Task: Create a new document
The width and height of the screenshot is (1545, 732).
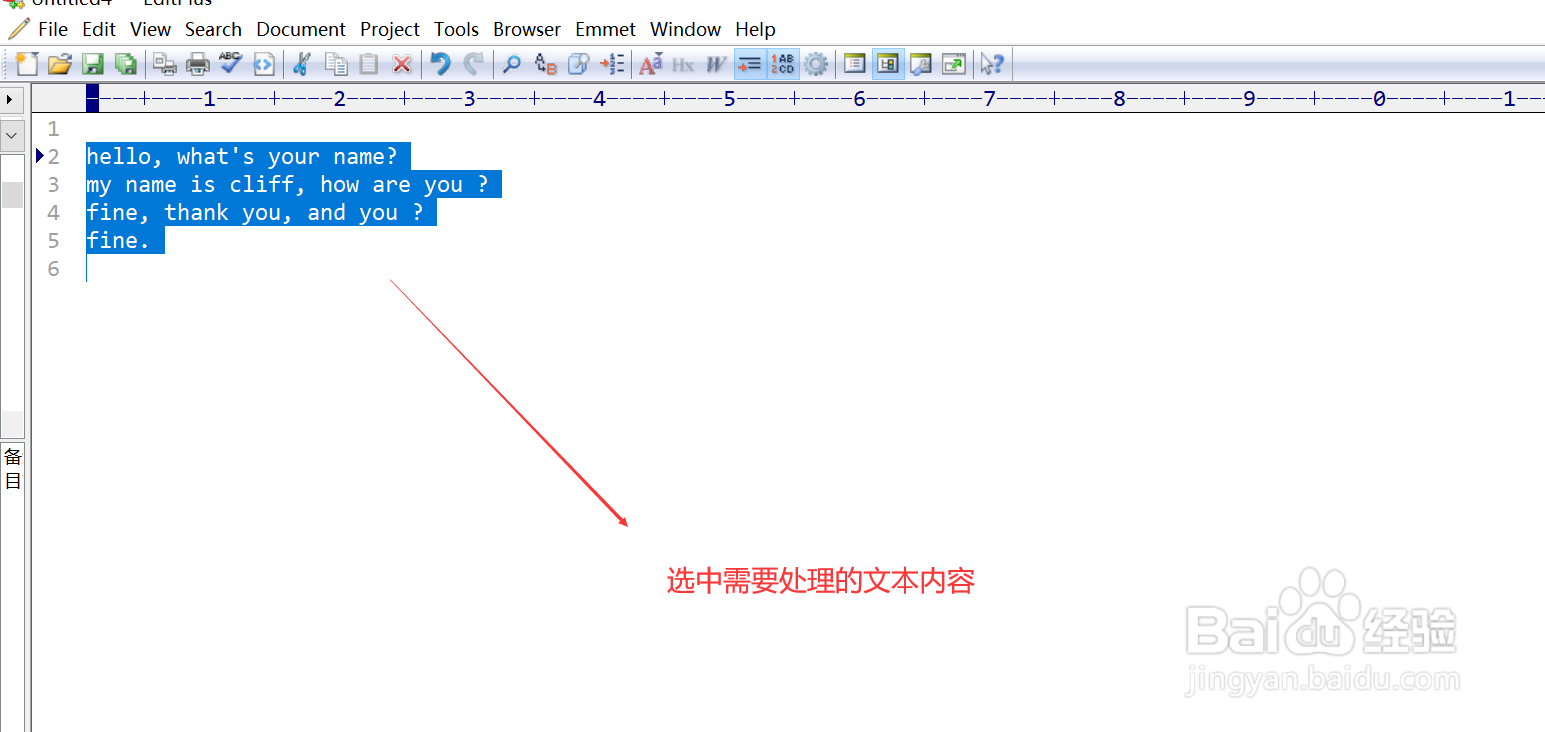Action: (26, 63)
